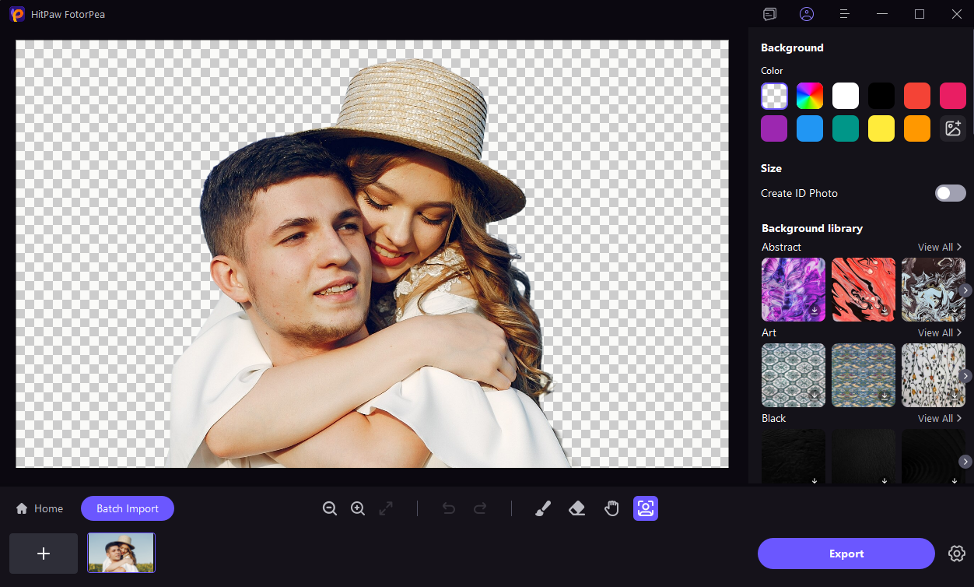This screenshot has height=587, width=974.
Task: Open the fit-to-screen view icon
Action: tap(386, 508)
